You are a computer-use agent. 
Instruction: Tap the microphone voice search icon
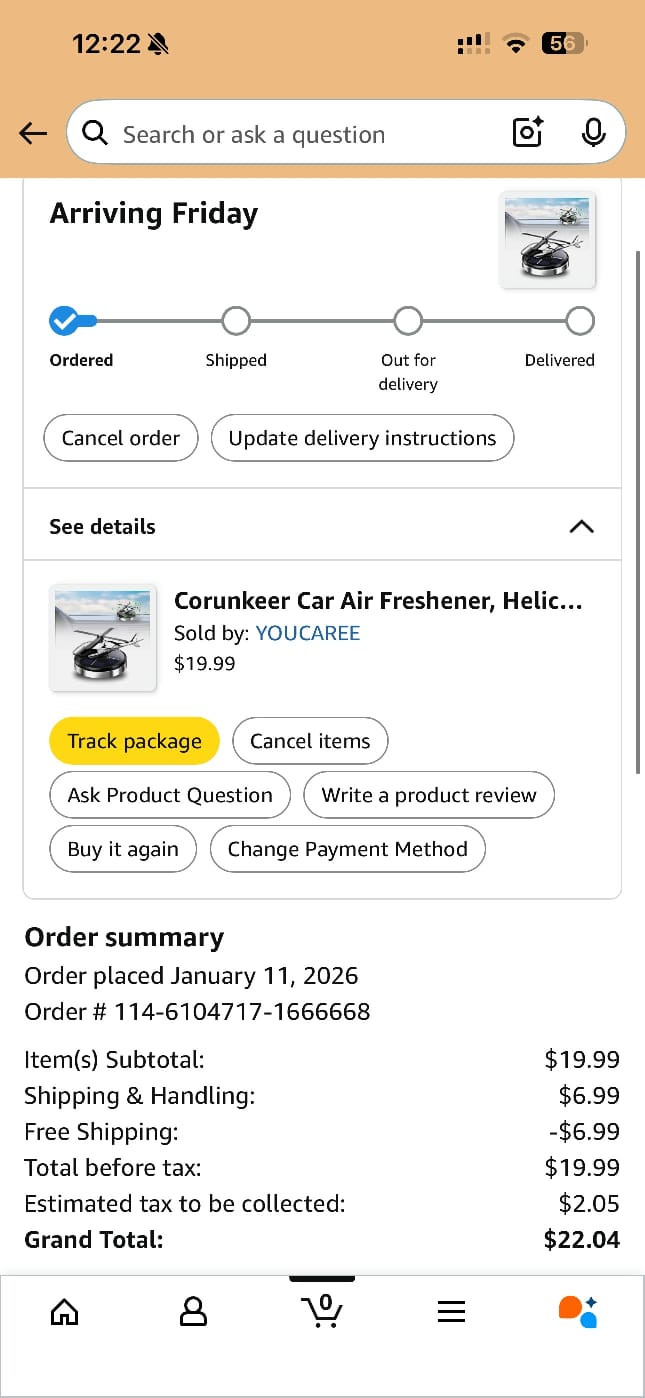(x=593, y=132)
